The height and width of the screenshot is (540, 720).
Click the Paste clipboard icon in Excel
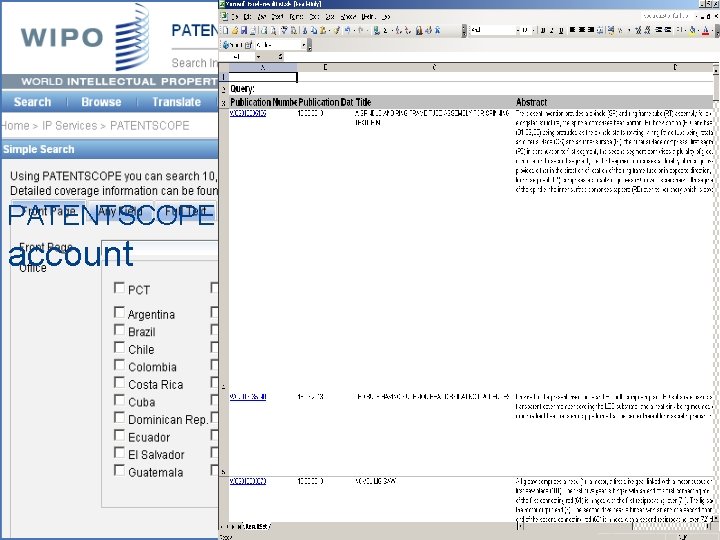322,30
